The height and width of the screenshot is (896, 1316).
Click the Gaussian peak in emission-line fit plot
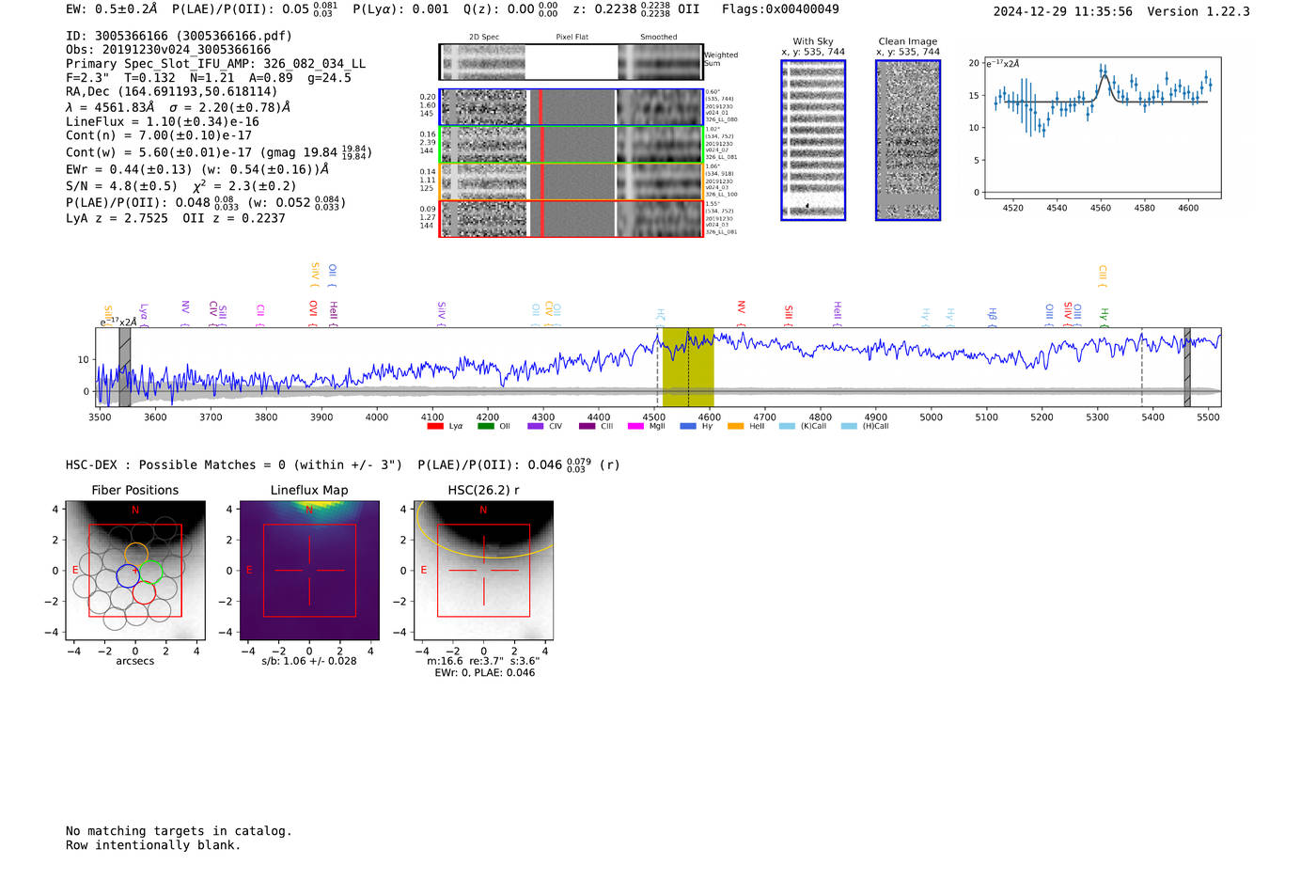click(x=1104, y=76)
